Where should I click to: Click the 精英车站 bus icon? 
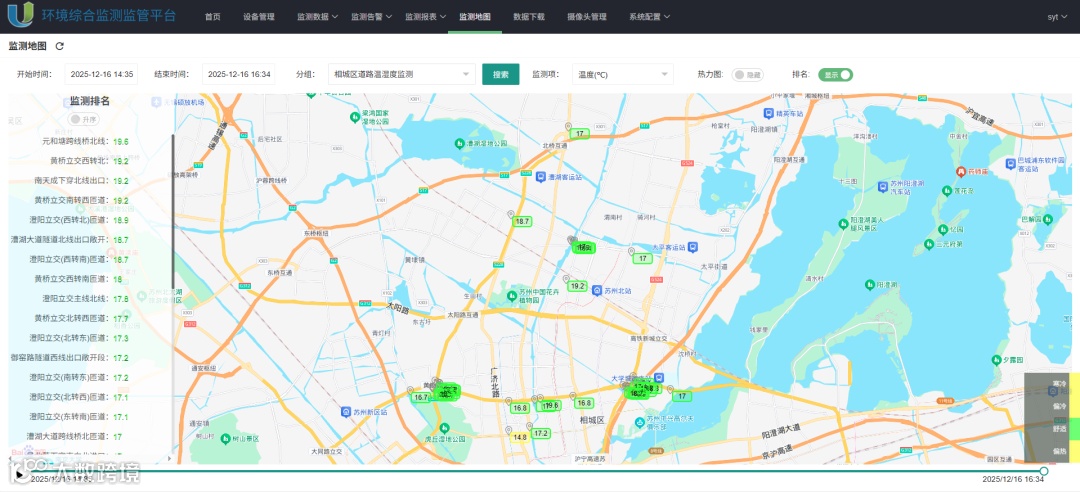point(768,112)
